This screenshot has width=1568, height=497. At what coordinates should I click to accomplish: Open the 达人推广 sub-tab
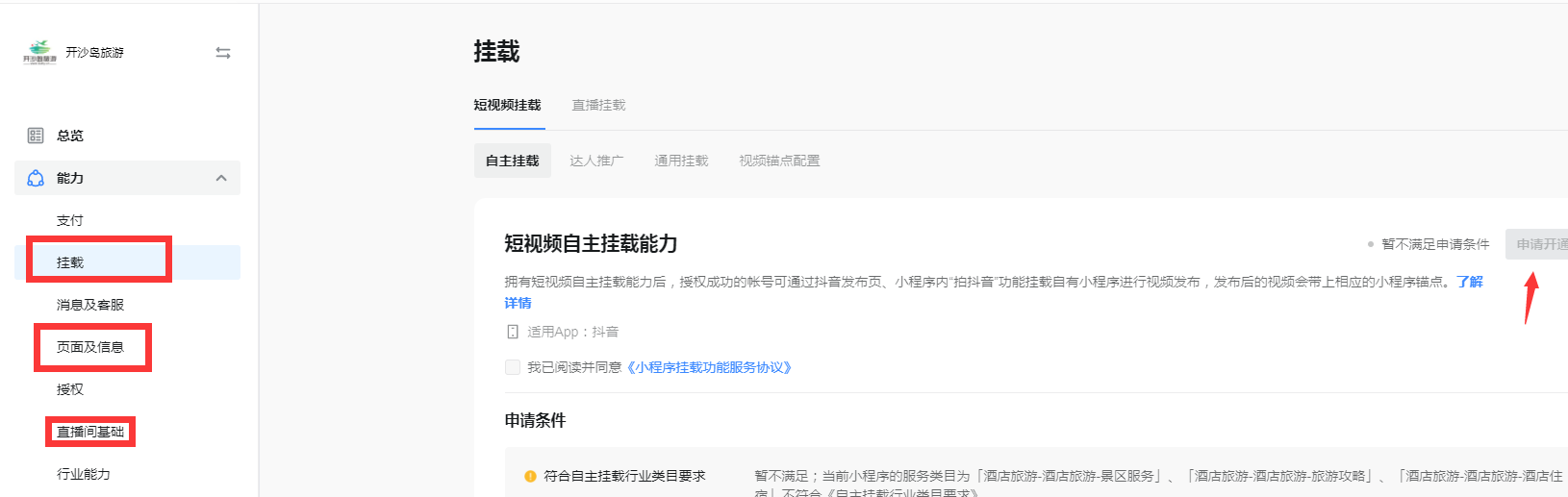tap(596, 161)
